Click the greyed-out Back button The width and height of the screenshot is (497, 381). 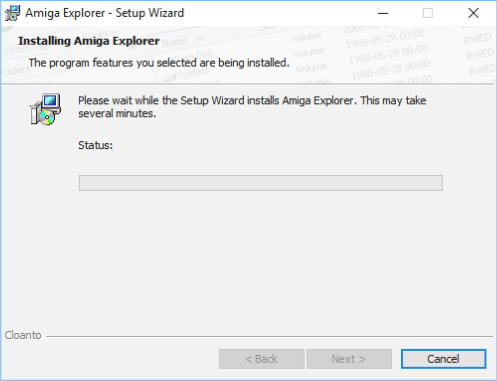coord(261,359)
